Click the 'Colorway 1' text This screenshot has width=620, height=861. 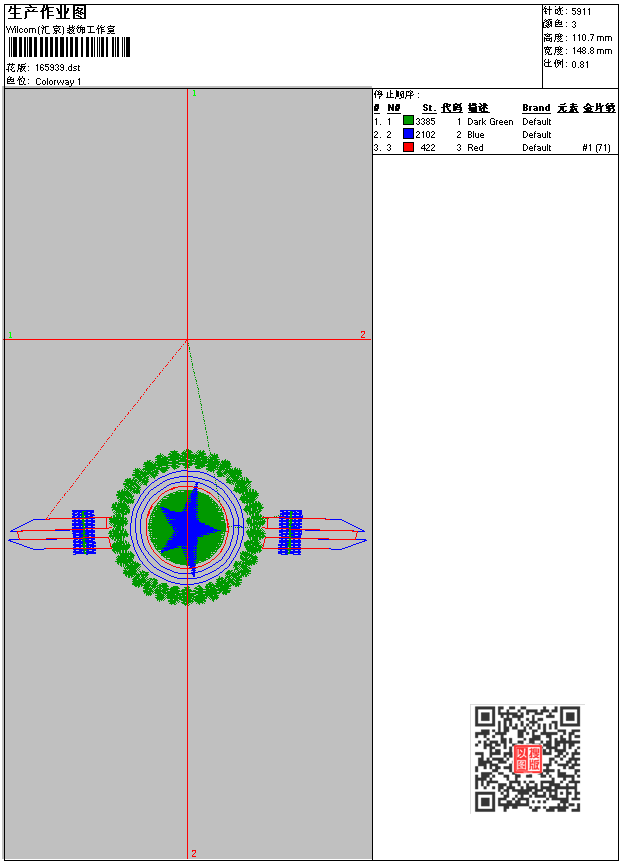pos(58,82)
